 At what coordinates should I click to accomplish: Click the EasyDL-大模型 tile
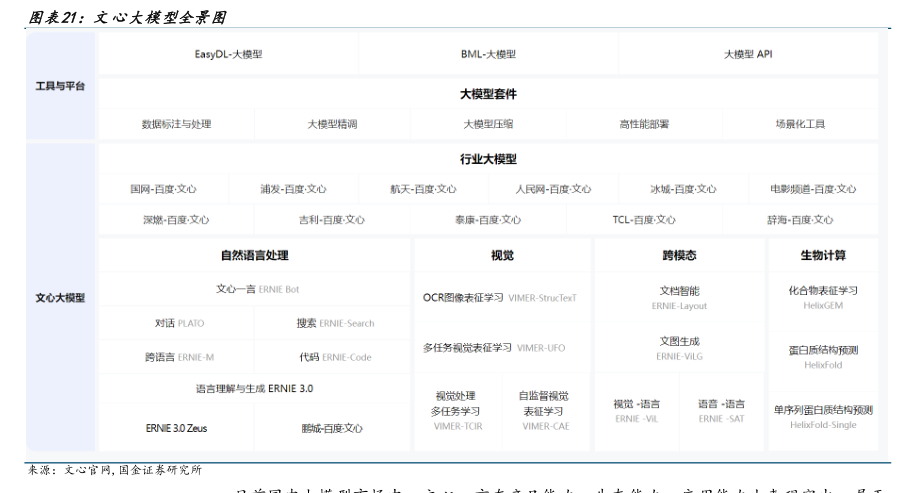tap(228, 54)
